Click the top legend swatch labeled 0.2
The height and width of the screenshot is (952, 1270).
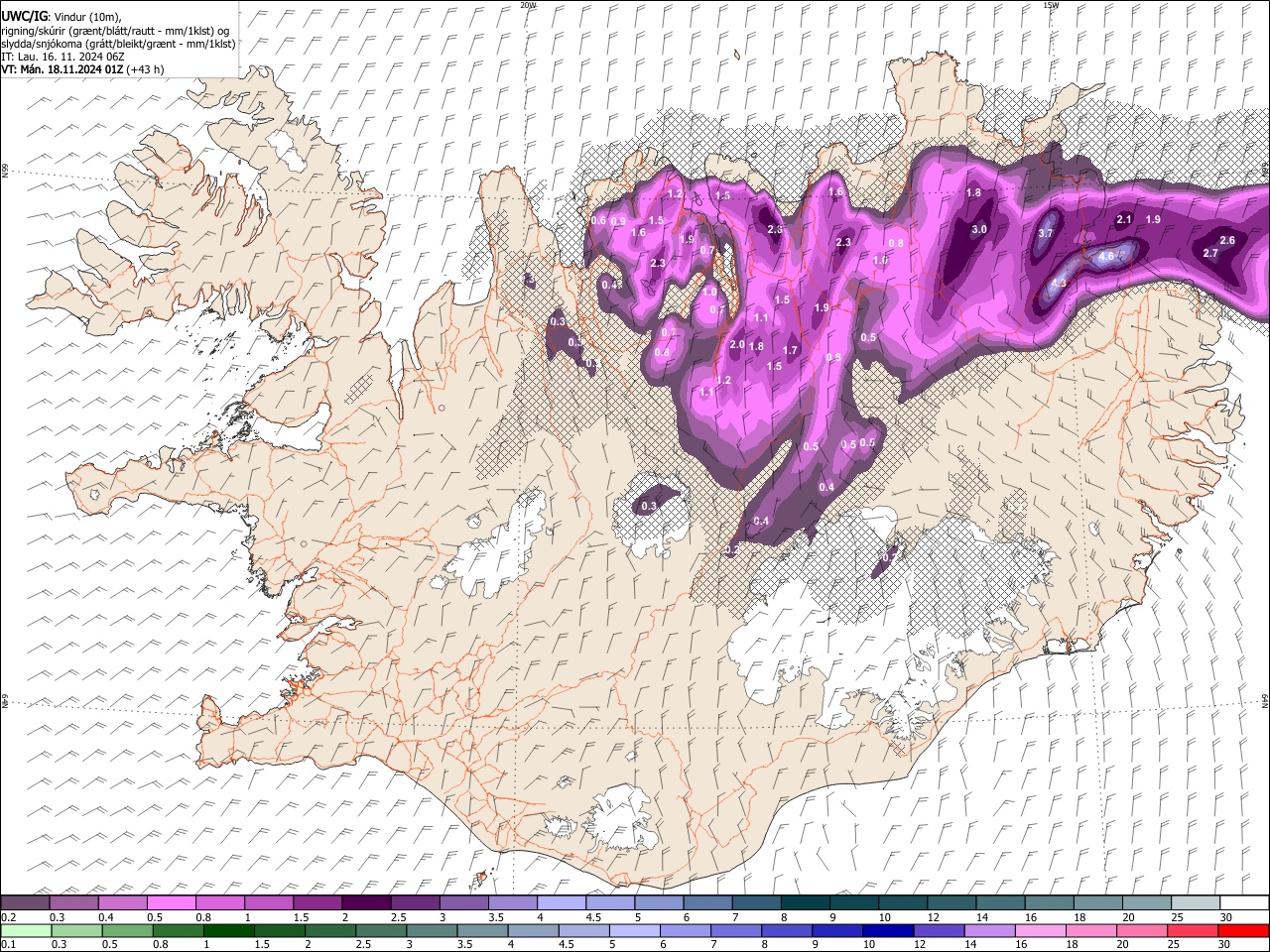tap(25, 902)
